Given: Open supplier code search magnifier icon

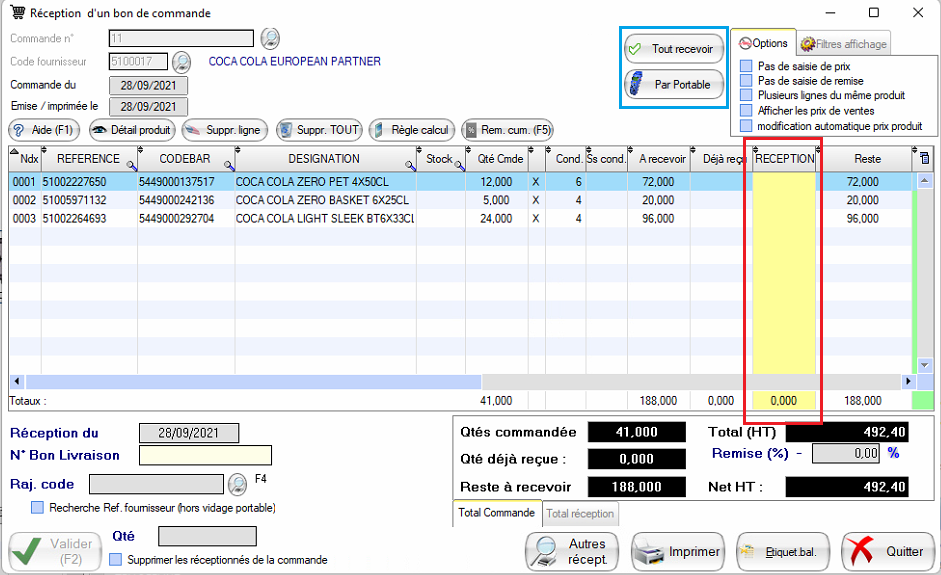Looking at the screenshot, I should [181, 62].
